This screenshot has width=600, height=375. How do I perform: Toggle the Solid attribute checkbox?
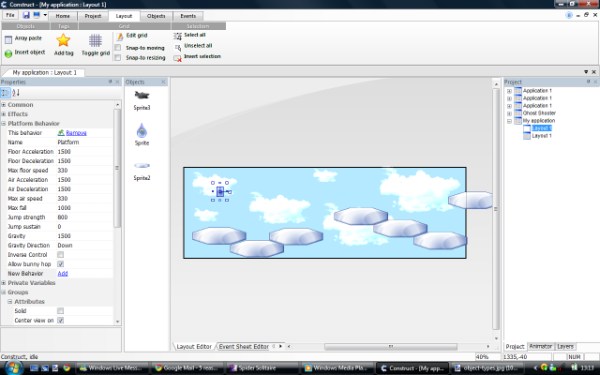click(60, 311)
